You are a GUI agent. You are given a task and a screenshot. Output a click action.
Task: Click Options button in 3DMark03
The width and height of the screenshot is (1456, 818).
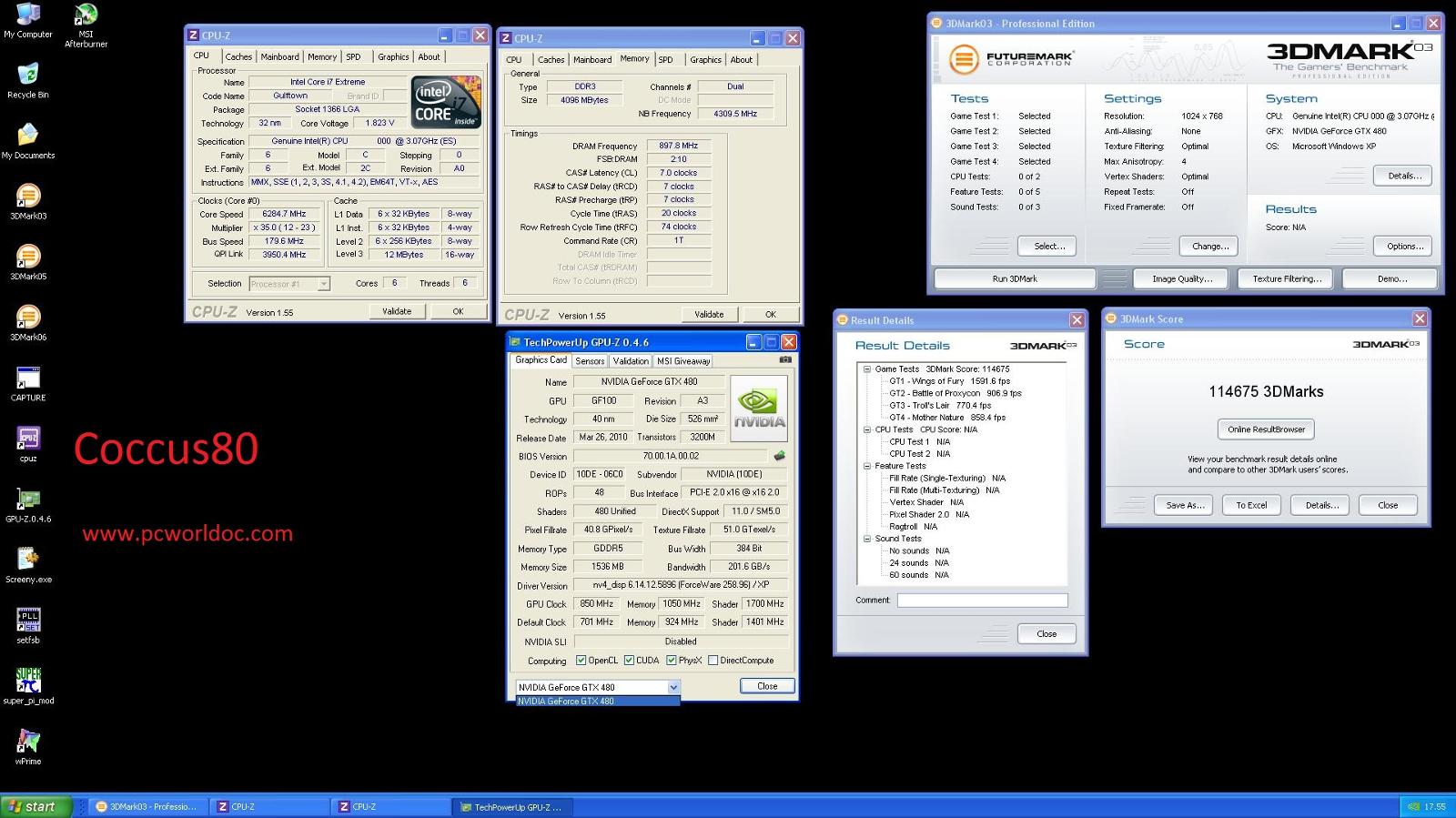(x=1404, y=246)
